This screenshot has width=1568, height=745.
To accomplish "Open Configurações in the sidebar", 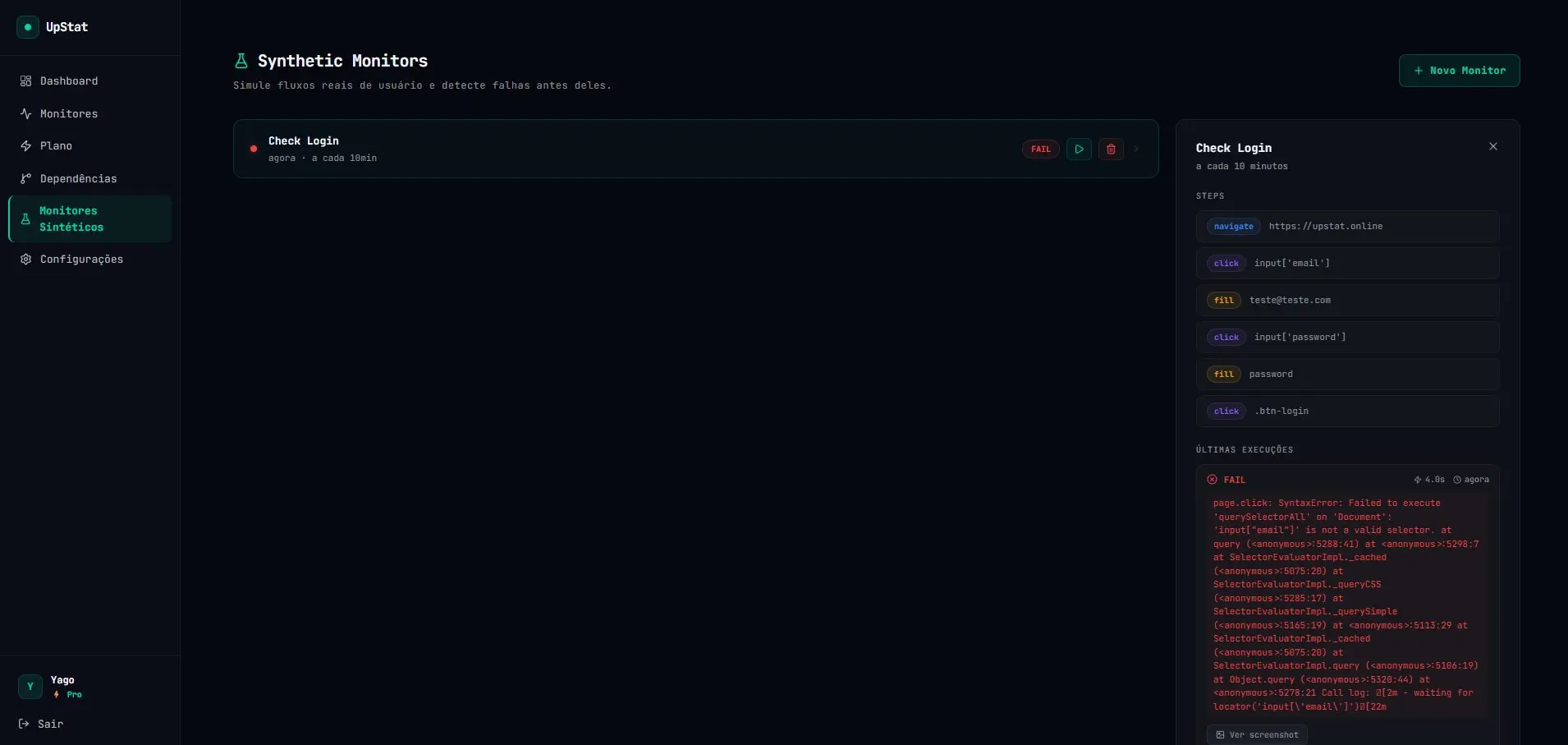I will coord(89,259).
